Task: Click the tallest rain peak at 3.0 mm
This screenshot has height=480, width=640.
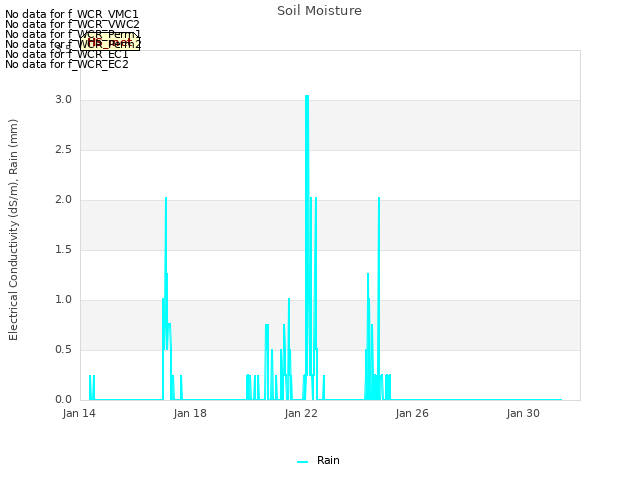Action: [x=307, y=96]
